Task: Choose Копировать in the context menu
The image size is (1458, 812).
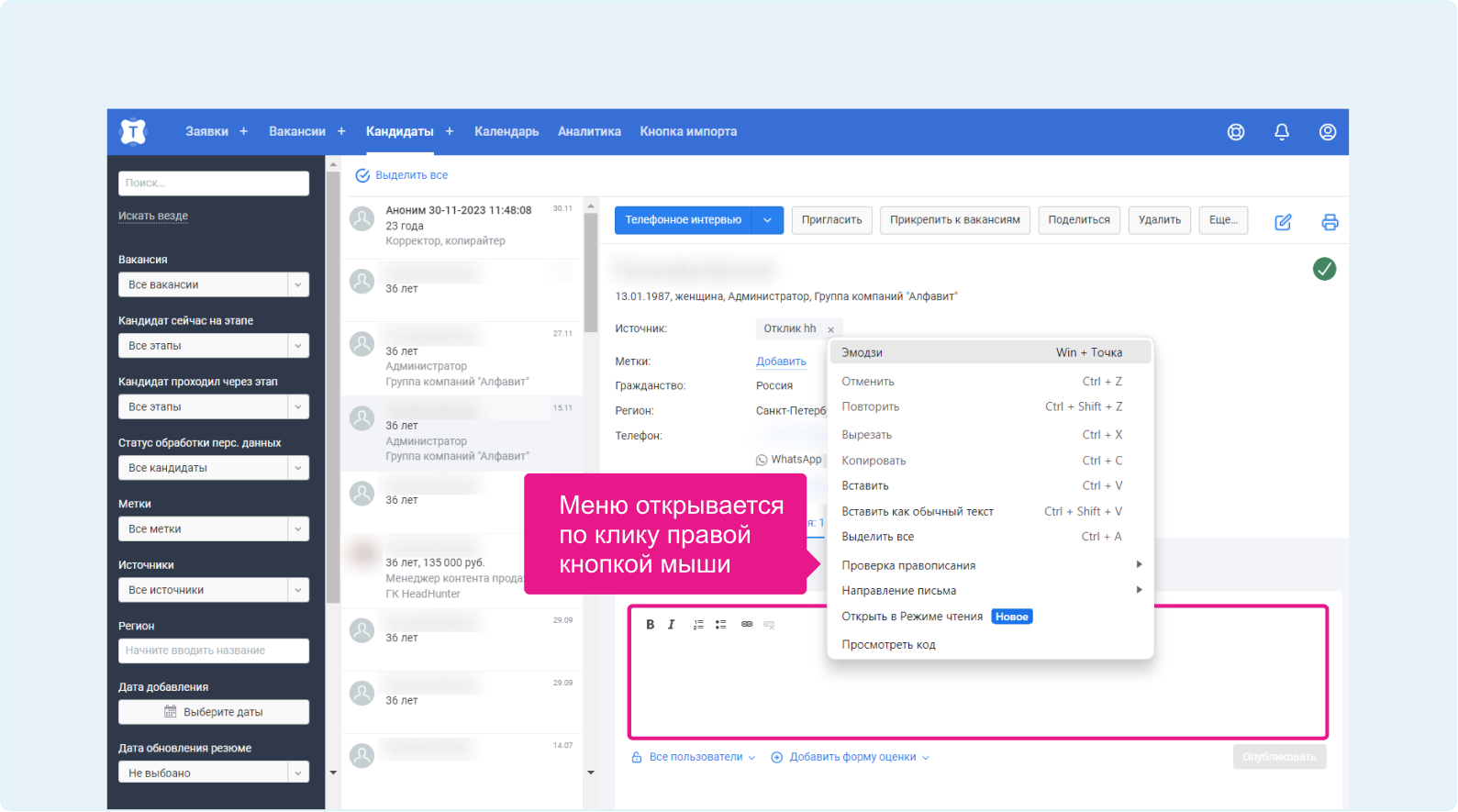Action: [990, 461]
